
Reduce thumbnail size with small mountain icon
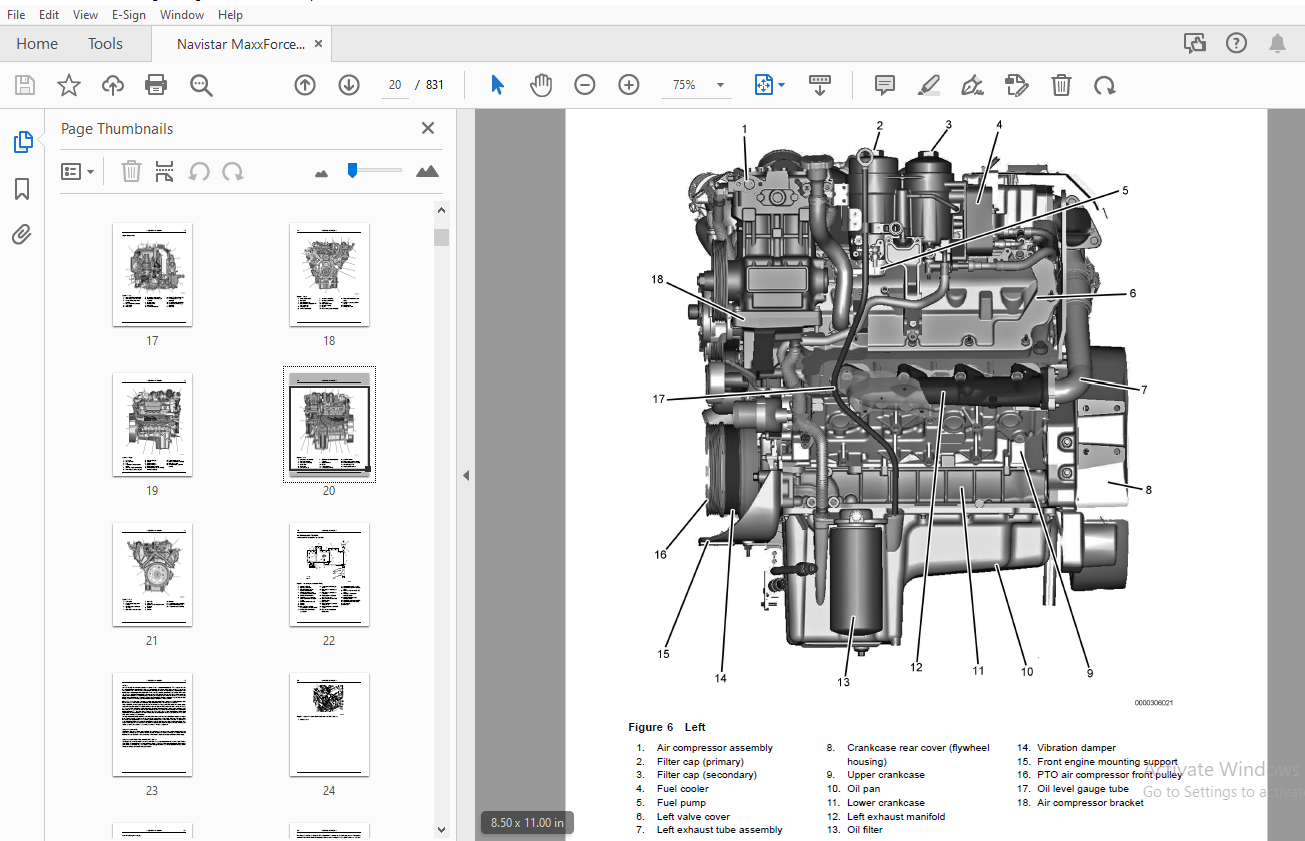point(321,173)
